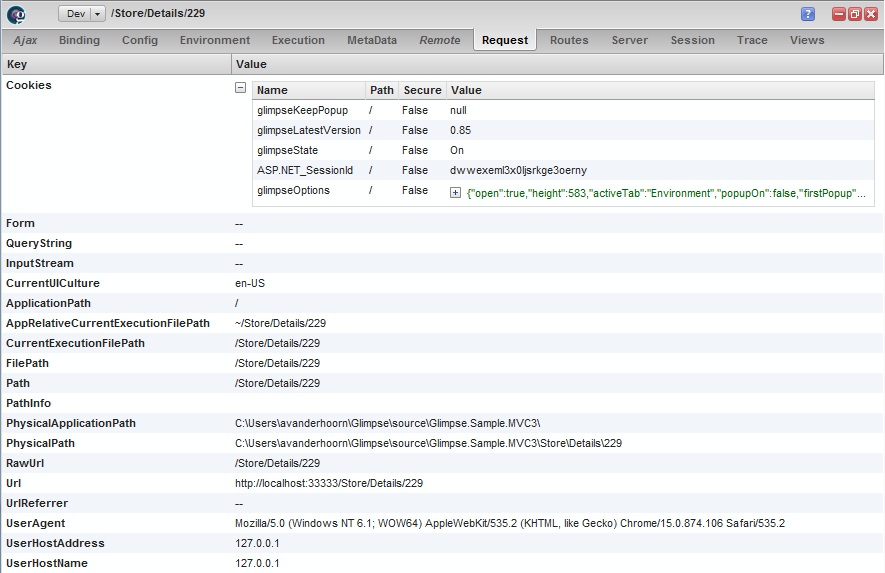Open the Views tab
The width and height of the screenshot is (885, 573).
pyautogui.click(x=807, y=40)
